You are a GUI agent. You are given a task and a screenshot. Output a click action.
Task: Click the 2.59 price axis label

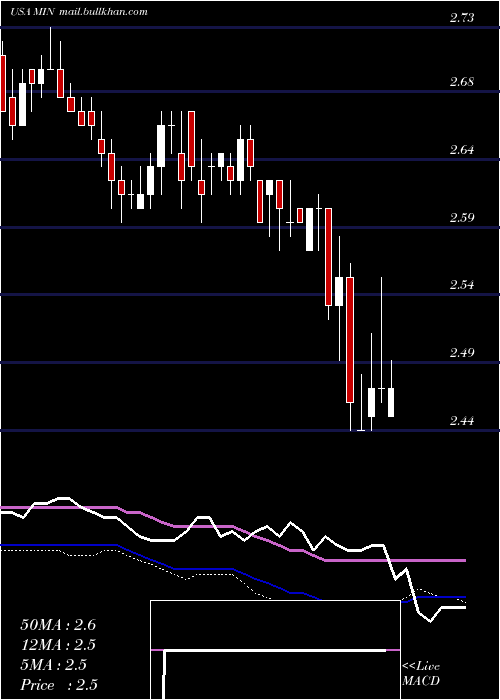click(462, 218)
